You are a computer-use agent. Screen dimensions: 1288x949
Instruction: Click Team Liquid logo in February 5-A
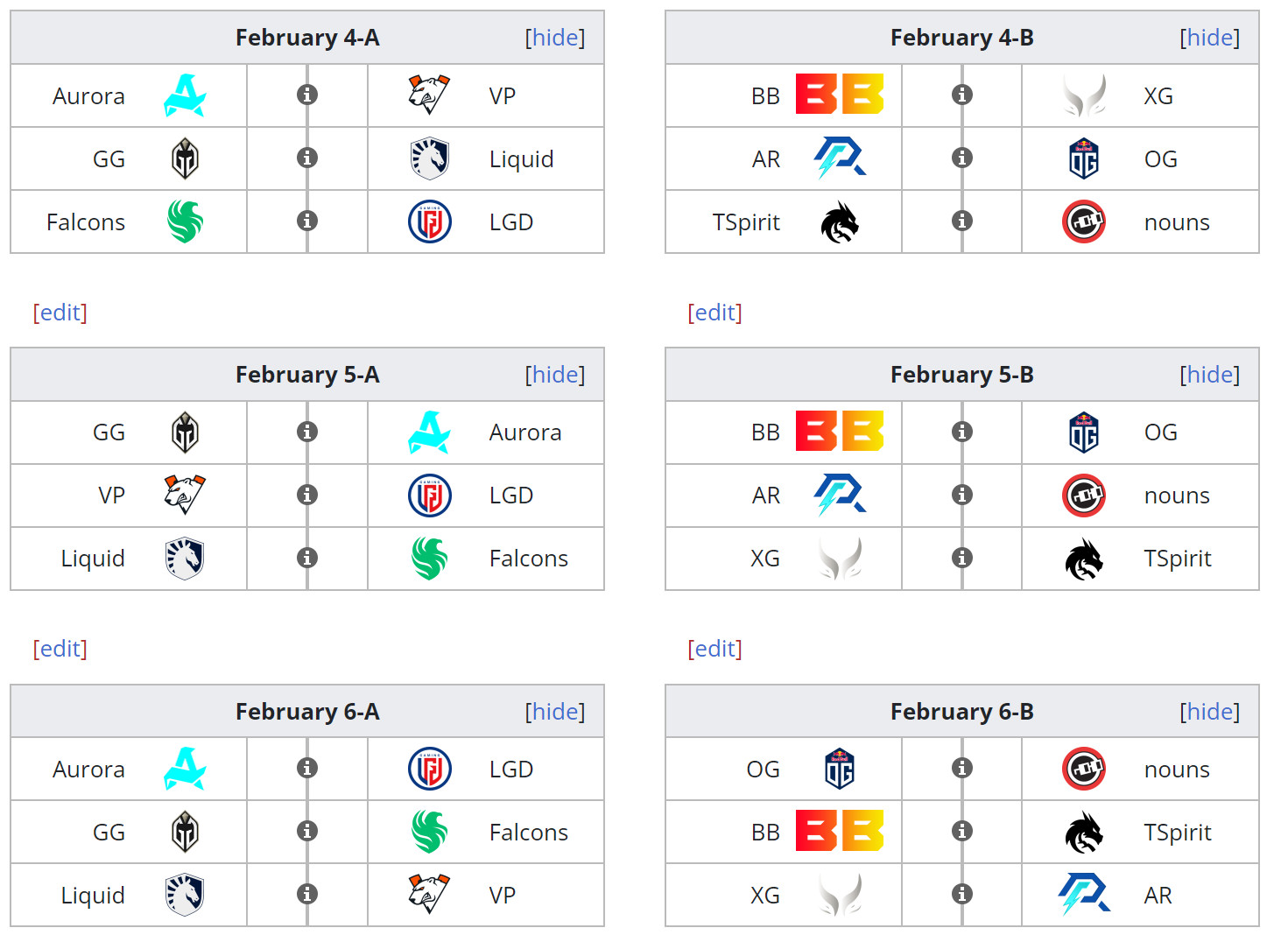point(185,559)
